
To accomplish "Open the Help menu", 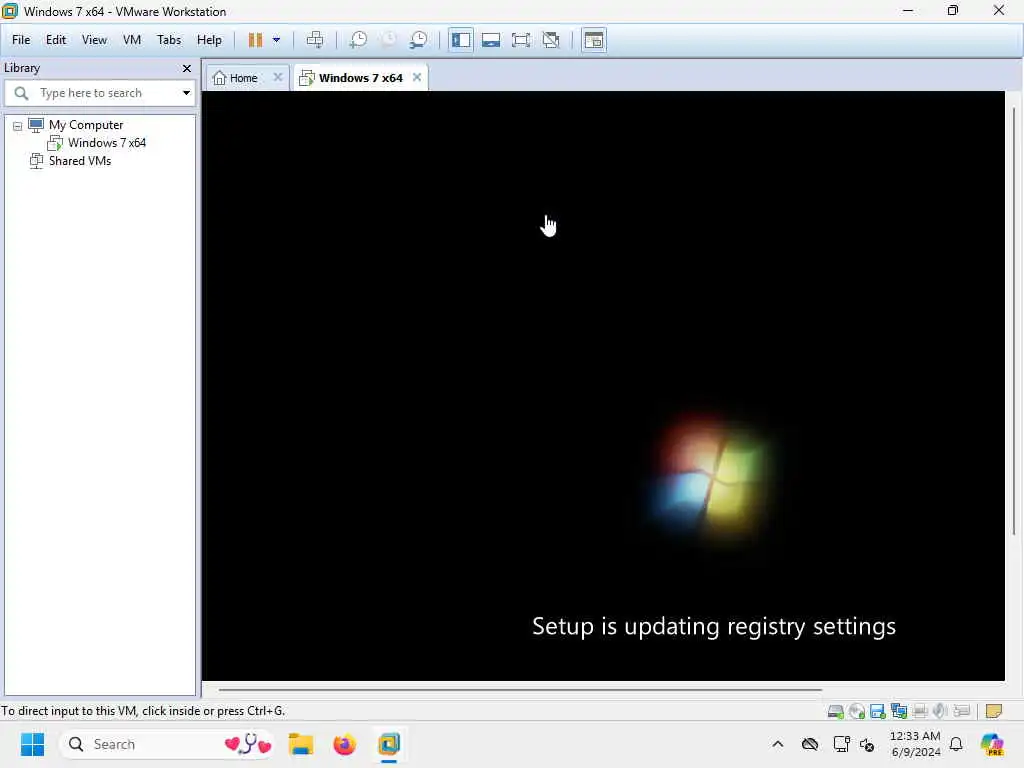I will [209, 40].
